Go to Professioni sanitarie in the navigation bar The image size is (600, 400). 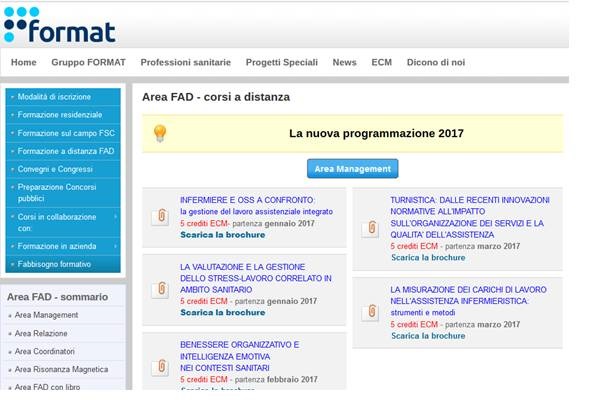[186, 62]
